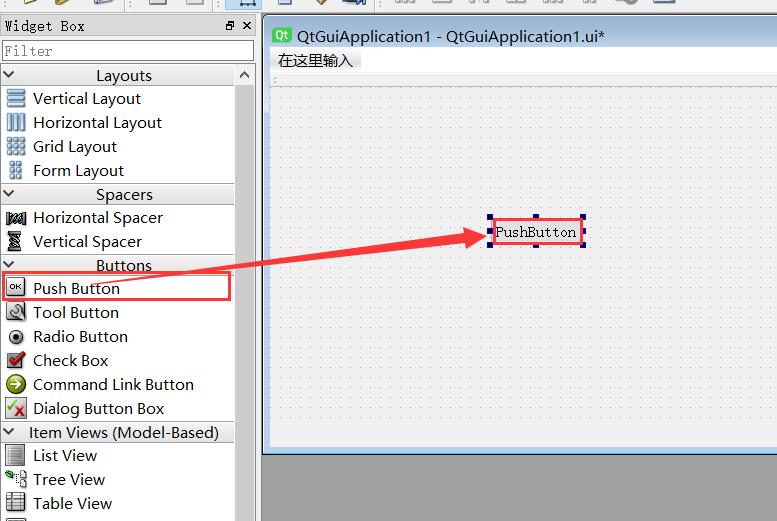Select the Radio Button widget

(80, 336)
